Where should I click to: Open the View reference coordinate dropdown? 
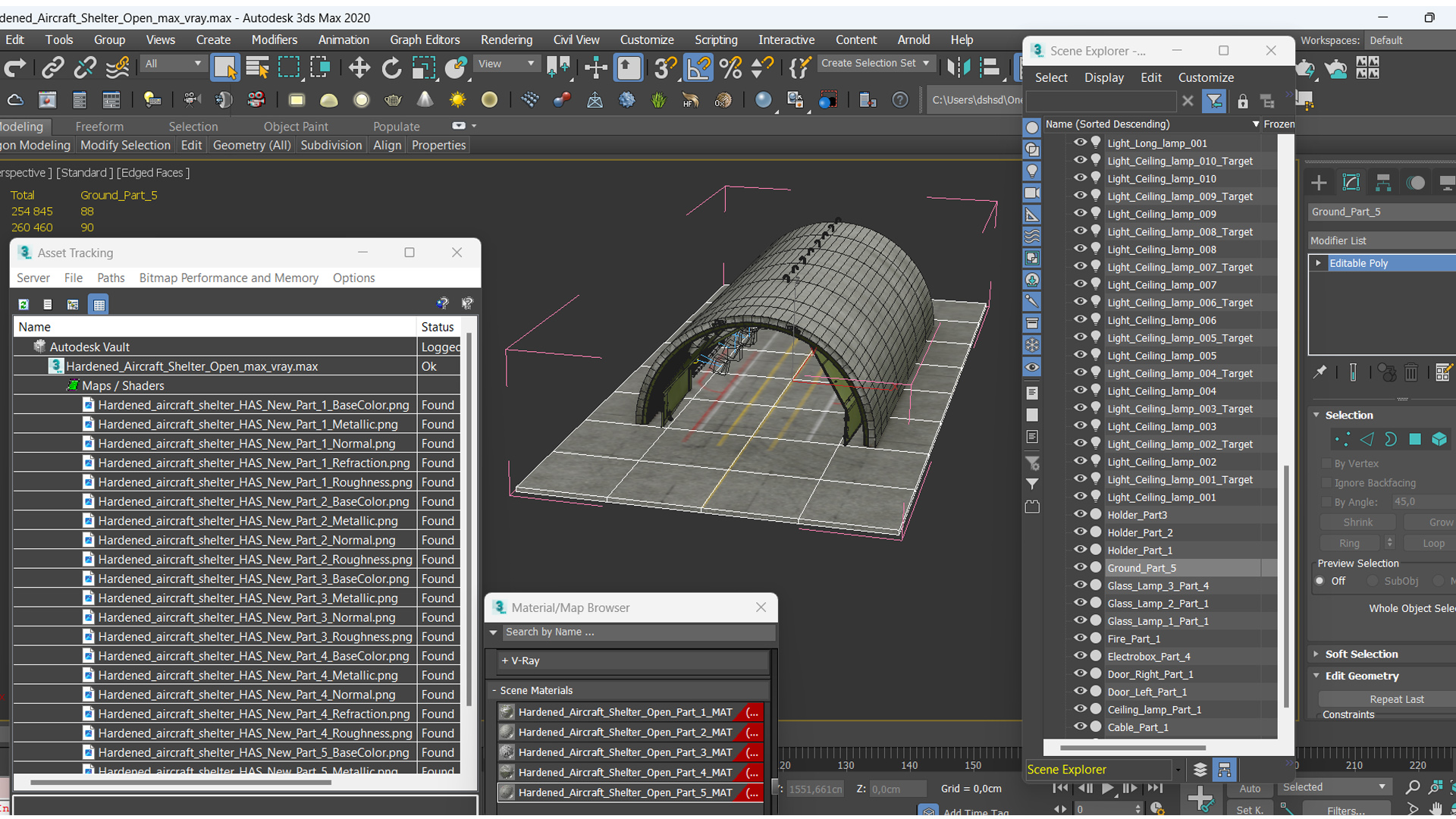506,64
